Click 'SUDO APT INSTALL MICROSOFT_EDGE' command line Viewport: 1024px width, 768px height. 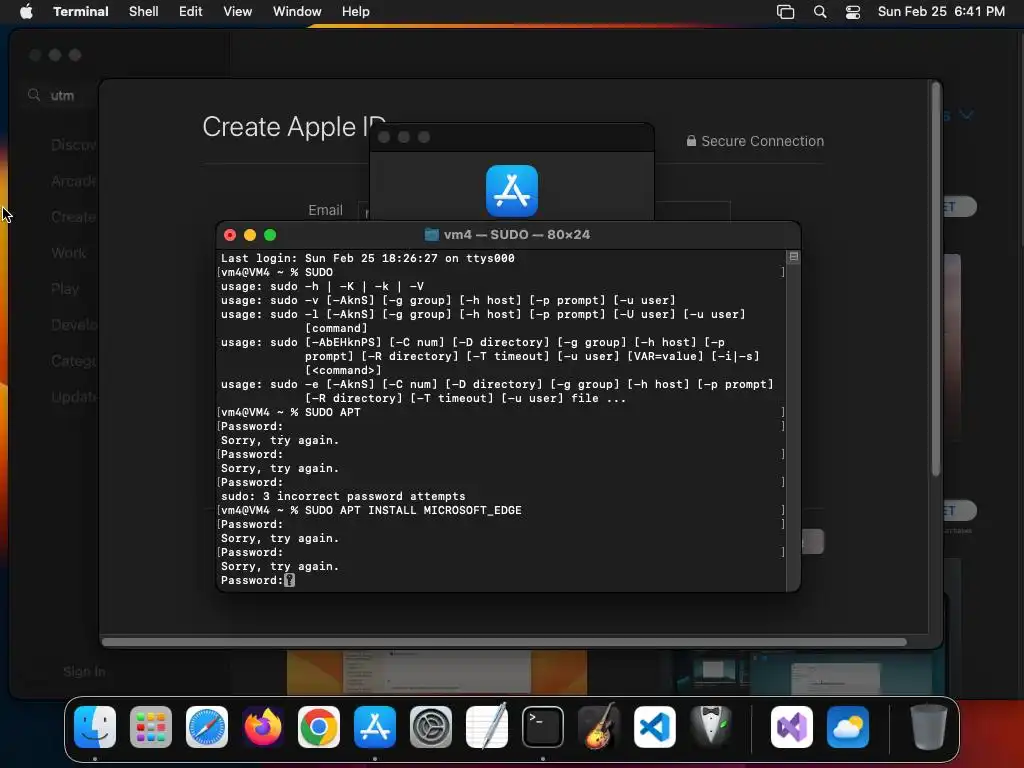coord(413,510)
